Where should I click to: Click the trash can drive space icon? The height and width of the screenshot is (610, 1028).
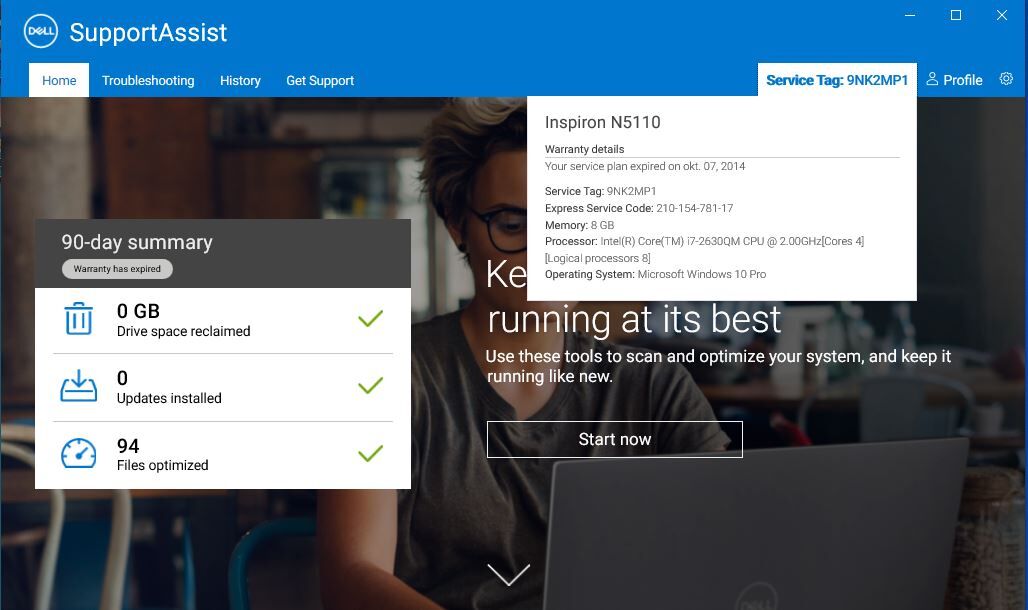tap(79, 319)
